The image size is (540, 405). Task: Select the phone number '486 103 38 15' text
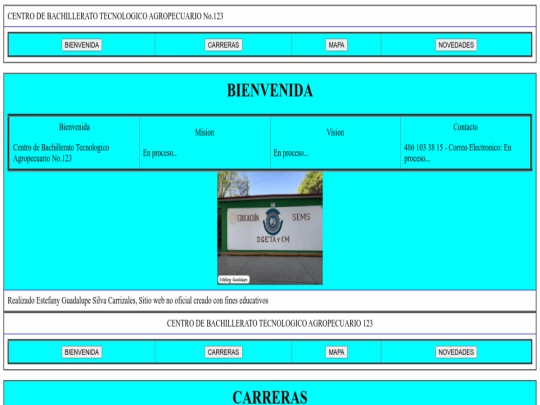pos(423,148)
